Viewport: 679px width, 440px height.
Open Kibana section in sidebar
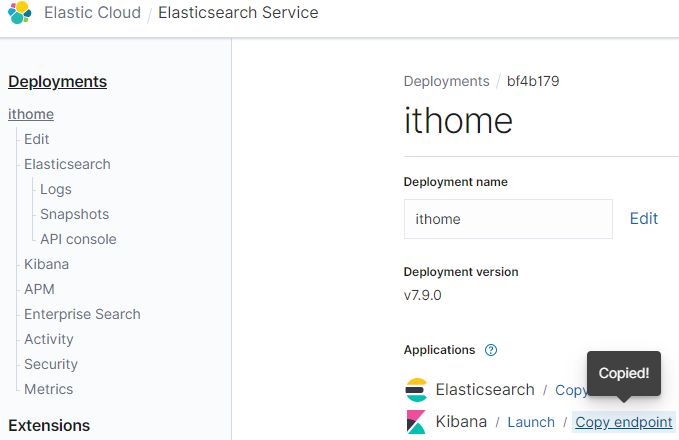click(x=46, y=264)
